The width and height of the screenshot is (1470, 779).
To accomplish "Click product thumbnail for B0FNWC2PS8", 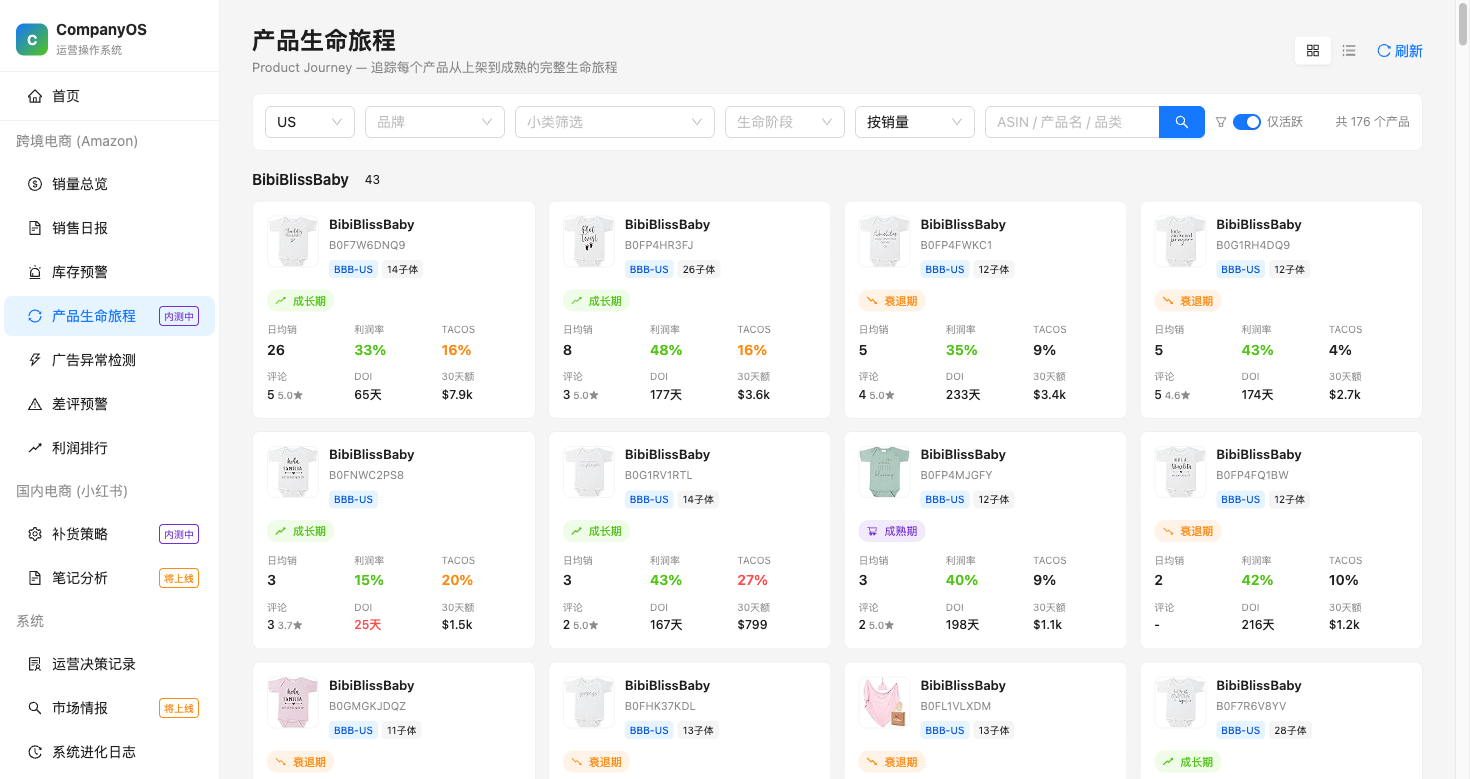I will point(292,472).
